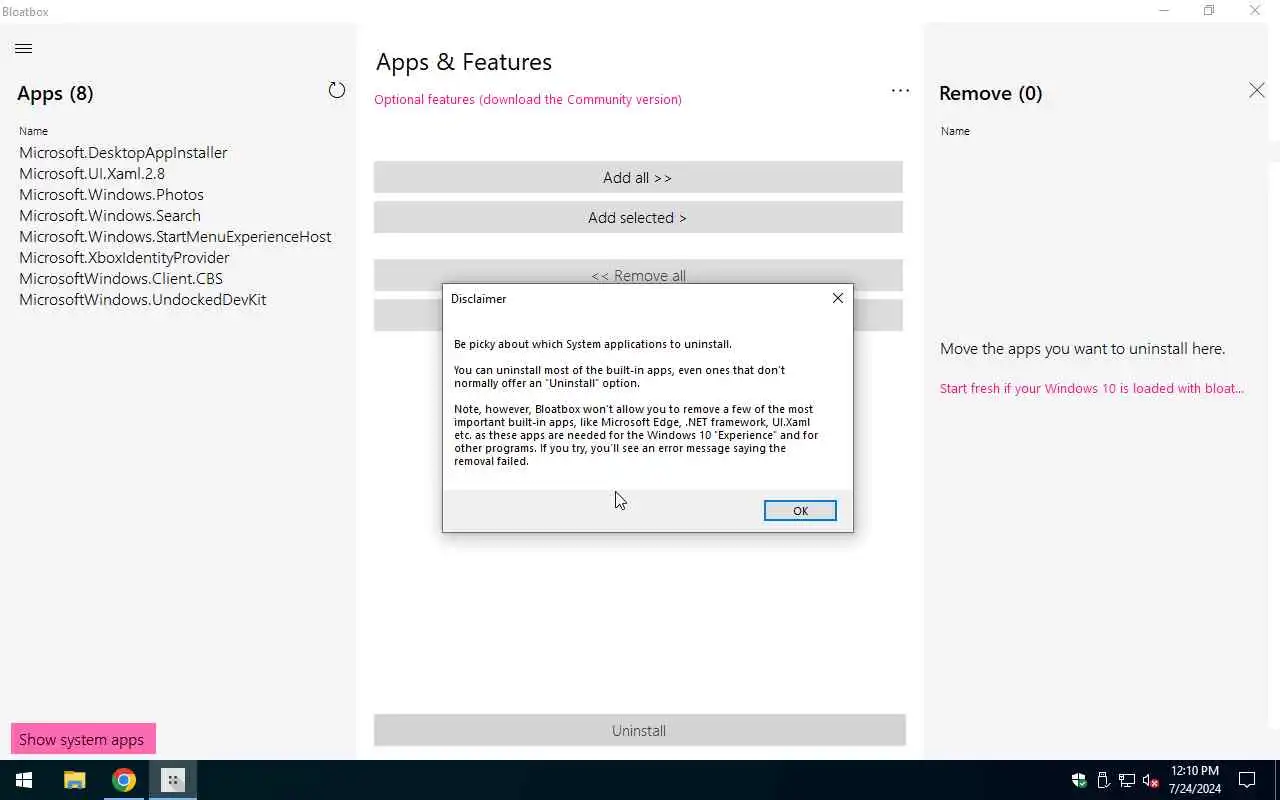Select MicrosoftWindows.Client.CBS entry

121,278
